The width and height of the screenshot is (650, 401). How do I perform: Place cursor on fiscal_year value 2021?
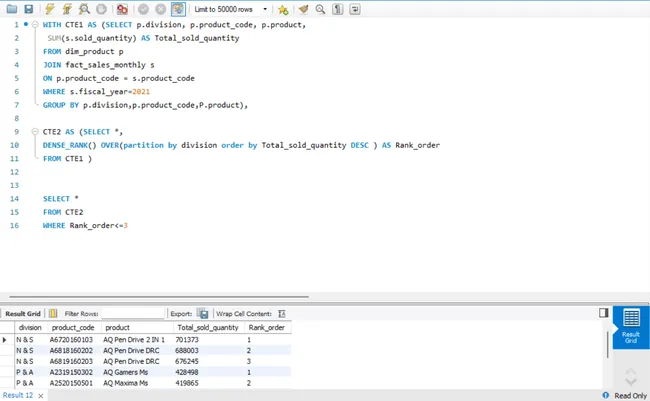tap(141, 92)
